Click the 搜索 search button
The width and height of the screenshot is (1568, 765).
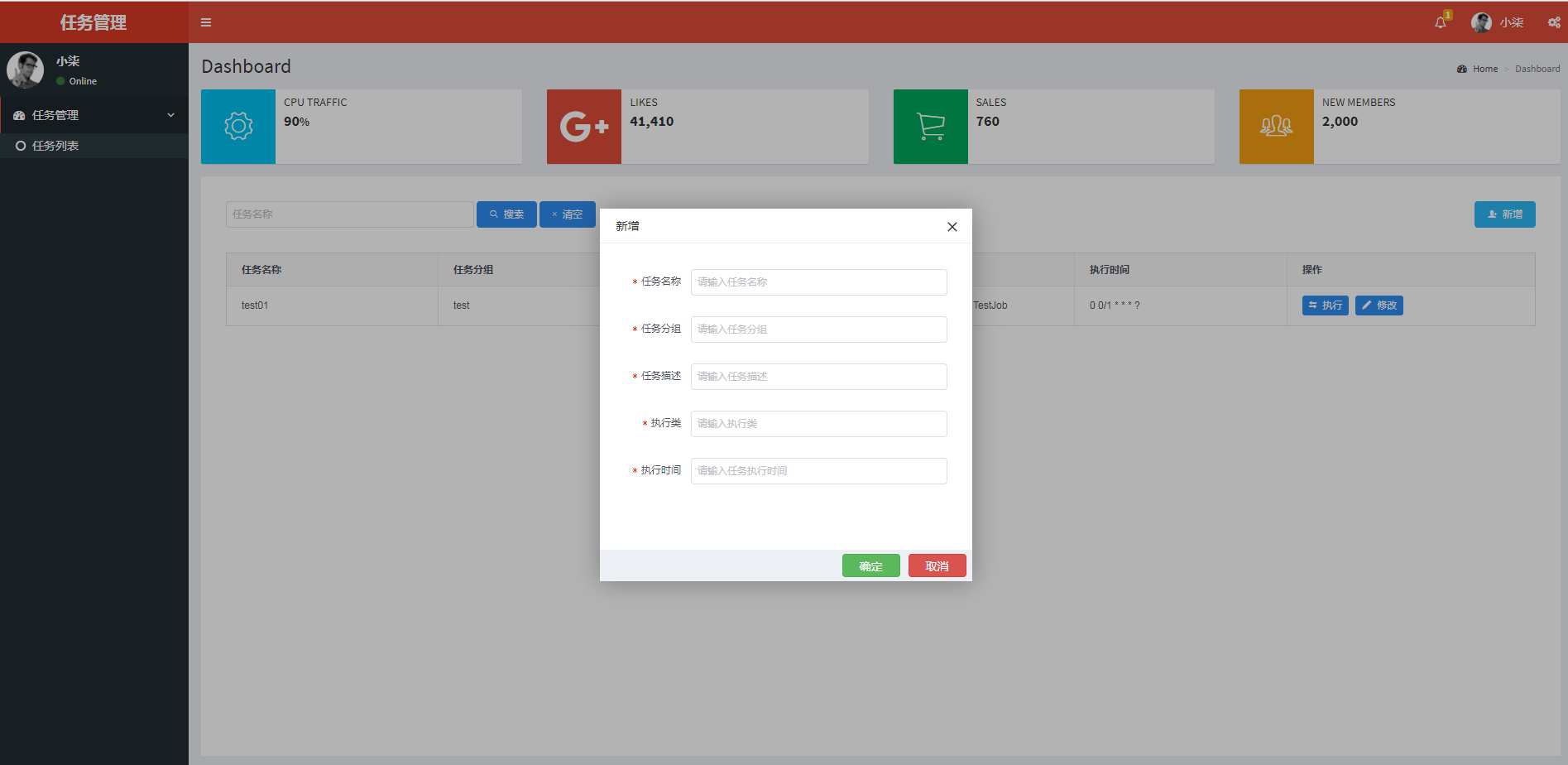506,214
